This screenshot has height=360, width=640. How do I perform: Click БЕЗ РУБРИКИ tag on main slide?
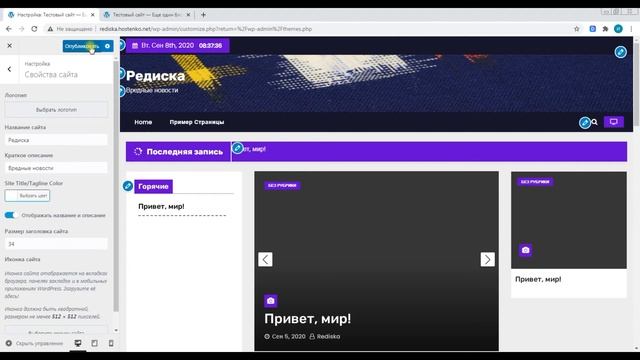pyautogui.click(x=282, y=185)
